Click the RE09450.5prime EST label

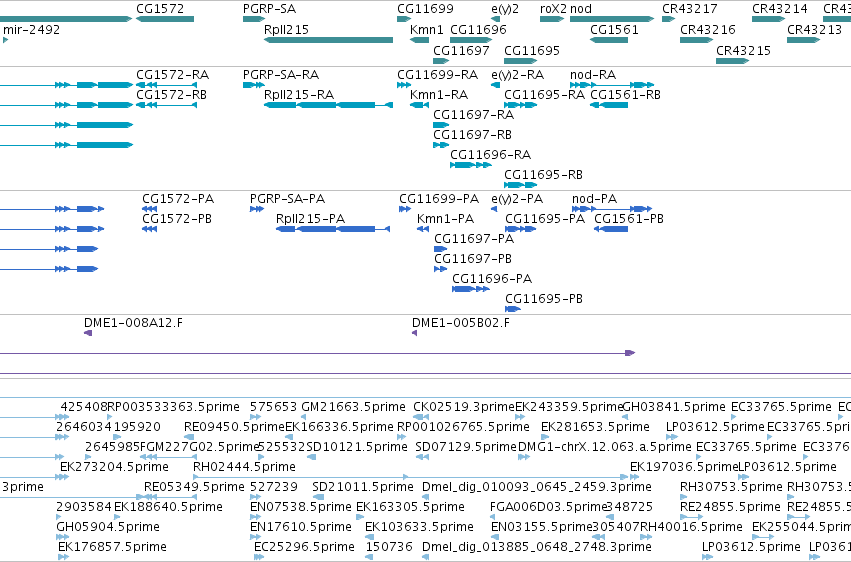tap(234, 426)
